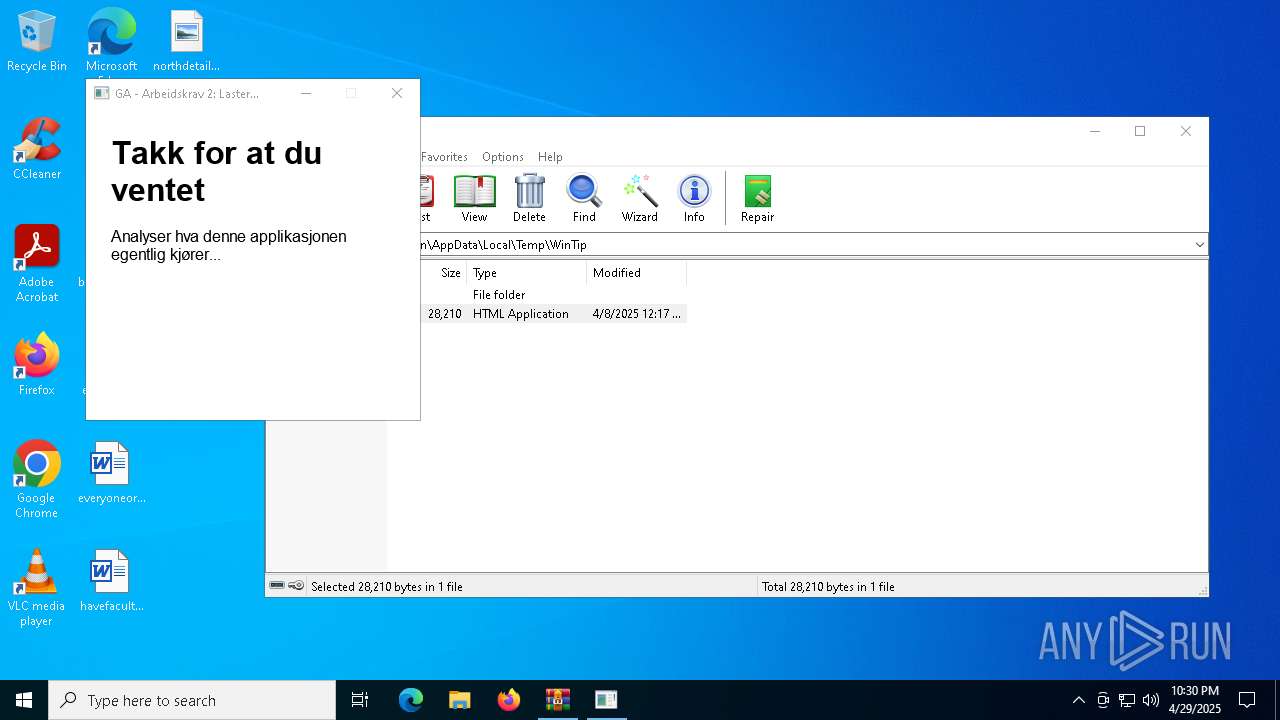The image size is (1280, 720).
Task: Click the GA - Arbeidskrav 2 window title
Action: pos(186,93)
